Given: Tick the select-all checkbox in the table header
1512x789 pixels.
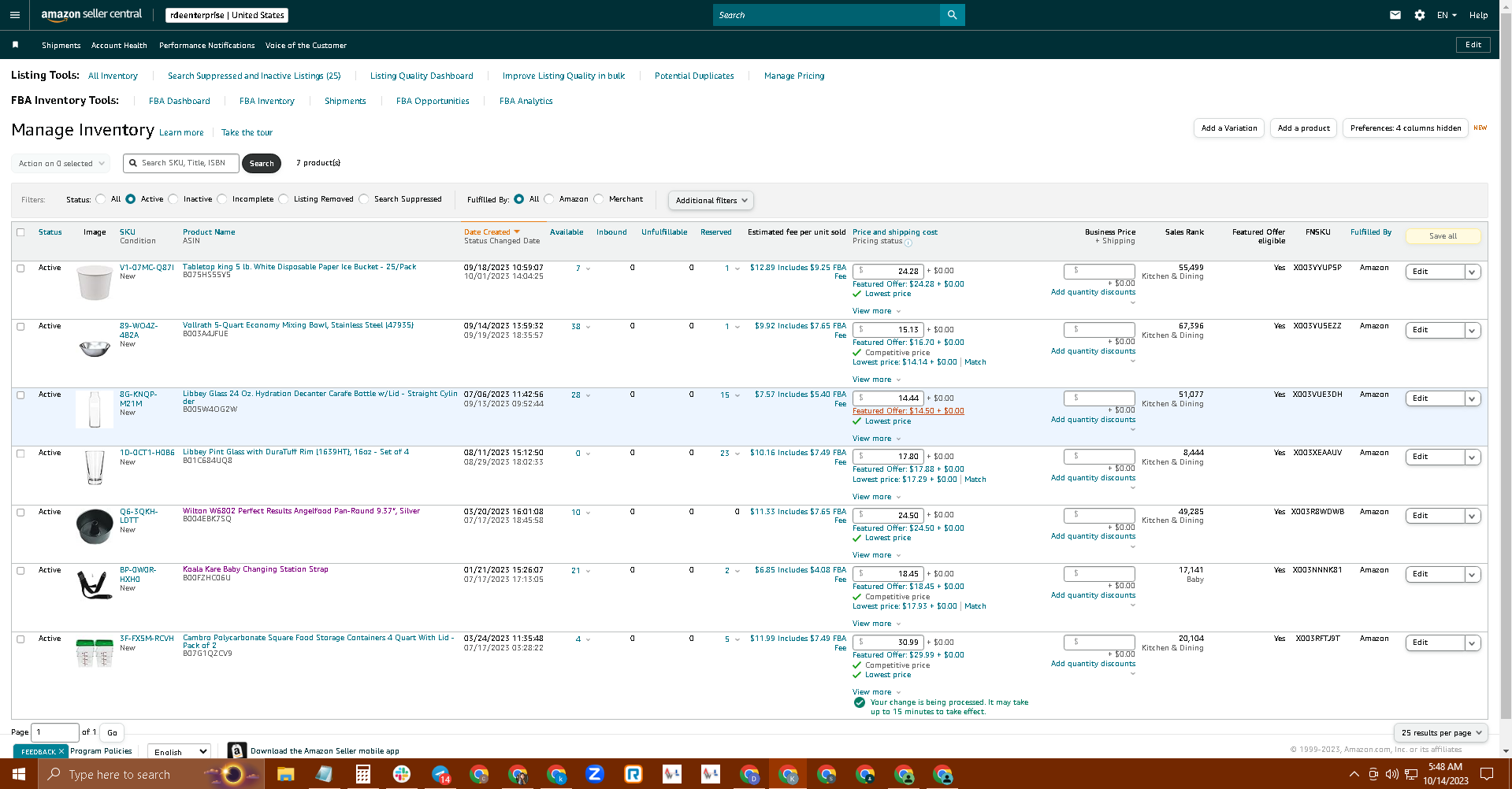Looking at the screenshot, I should coord(20,232).
